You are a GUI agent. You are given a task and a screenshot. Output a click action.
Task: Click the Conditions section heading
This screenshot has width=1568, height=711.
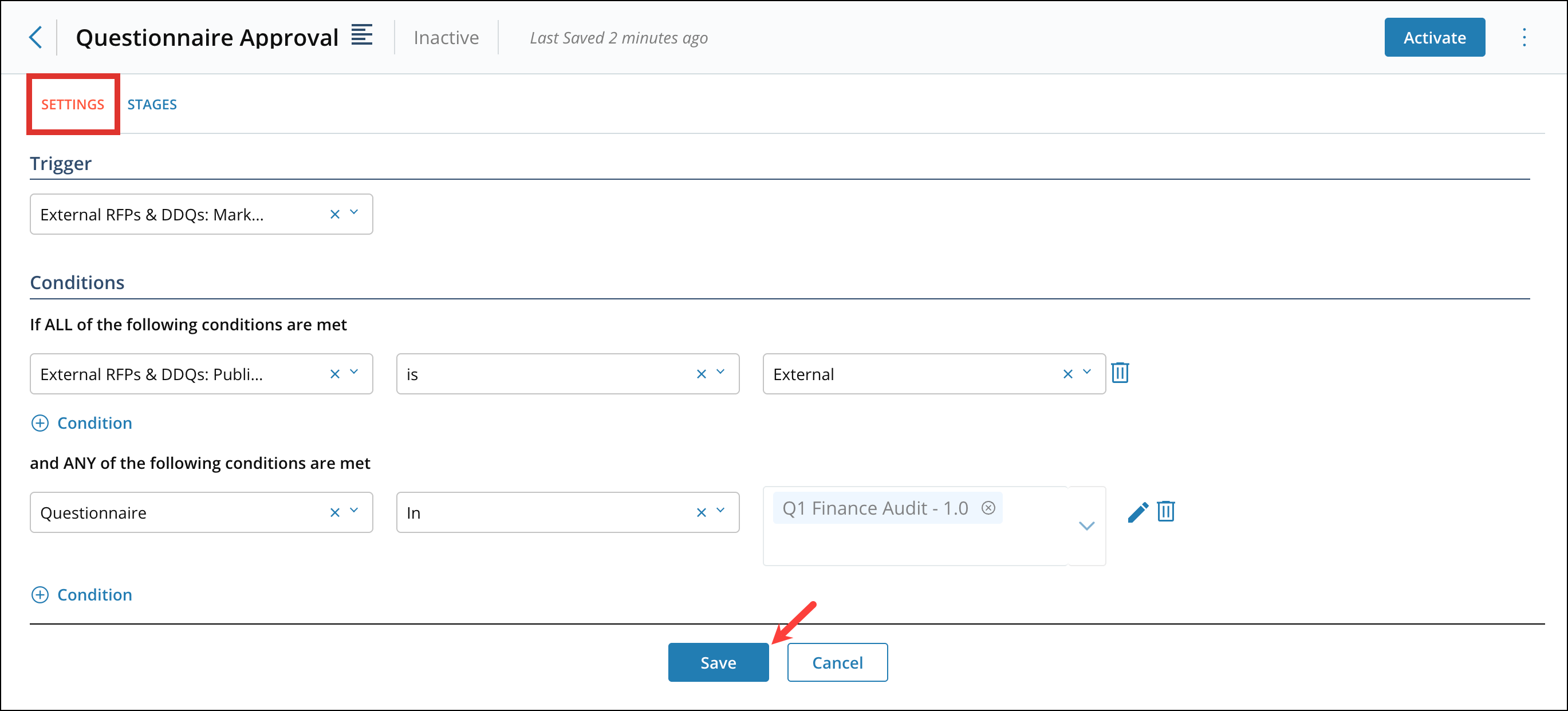pyautogui.click(x=77, y=282)
